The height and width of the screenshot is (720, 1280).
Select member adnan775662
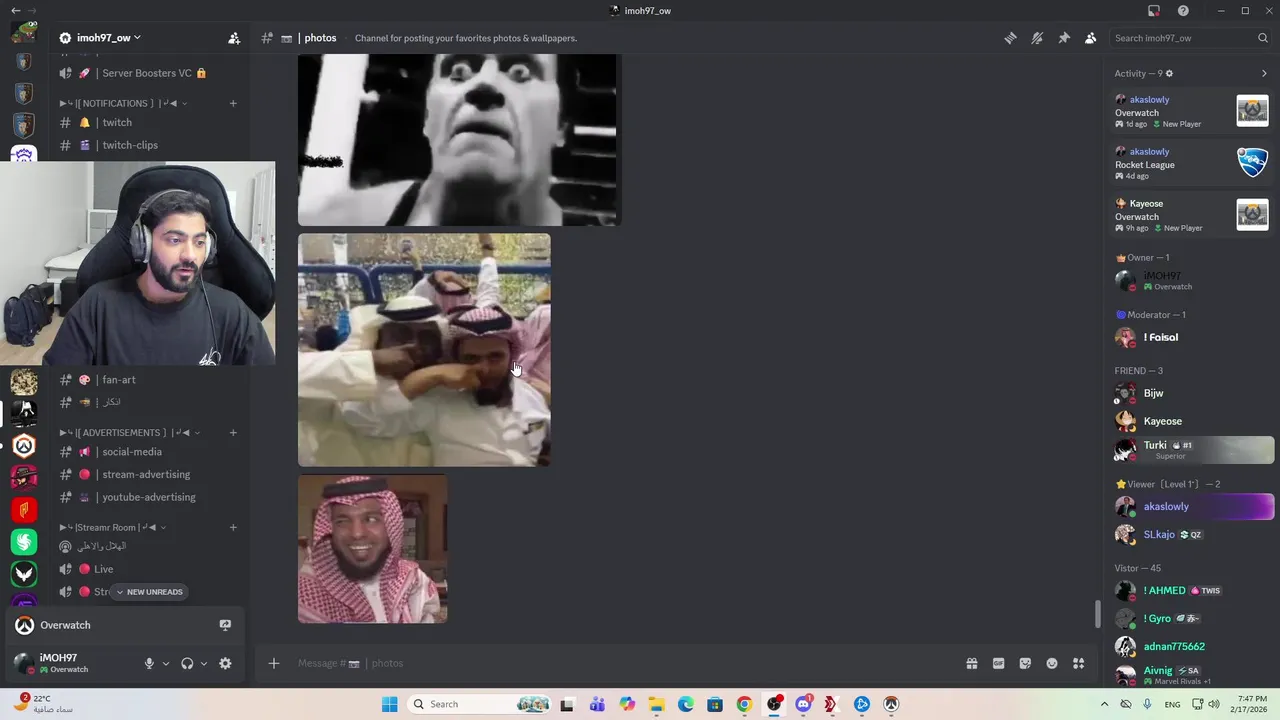(x=1191, y=646)
